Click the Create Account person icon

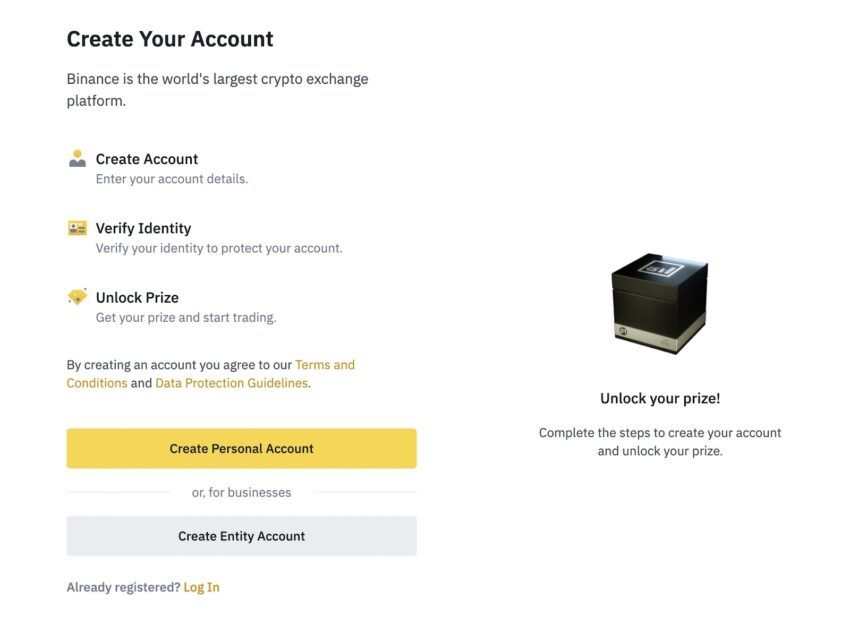78,158
